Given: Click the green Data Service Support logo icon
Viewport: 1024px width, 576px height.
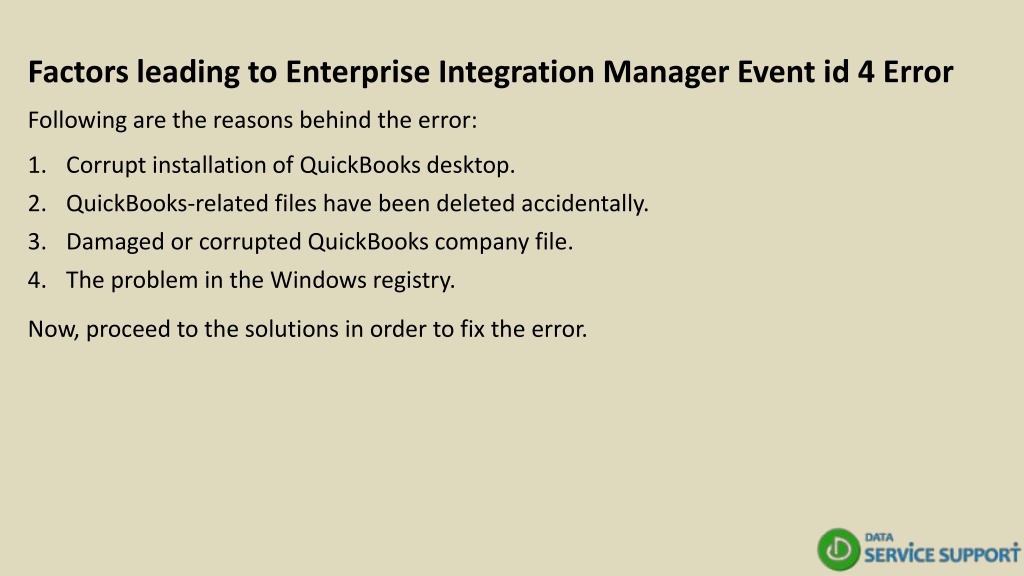Looking at the screenshot, I should (x=839, y=549).
